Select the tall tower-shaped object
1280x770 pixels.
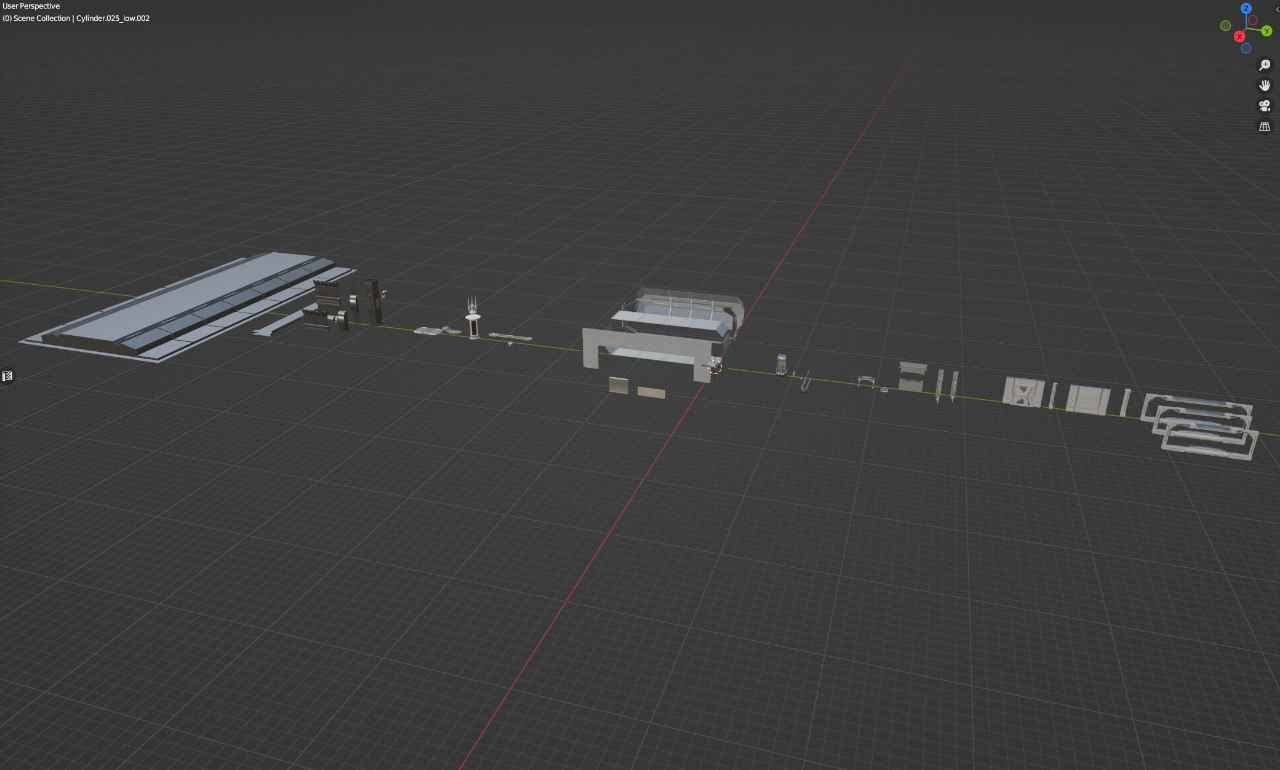[472, 317]
